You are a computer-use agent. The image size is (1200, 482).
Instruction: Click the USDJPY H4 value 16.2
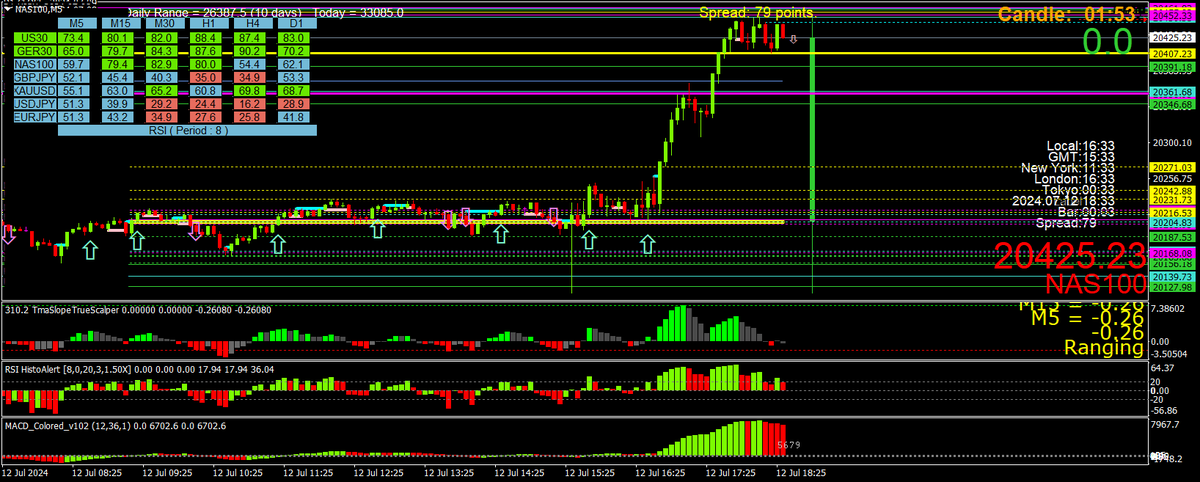tap(252, 103)
